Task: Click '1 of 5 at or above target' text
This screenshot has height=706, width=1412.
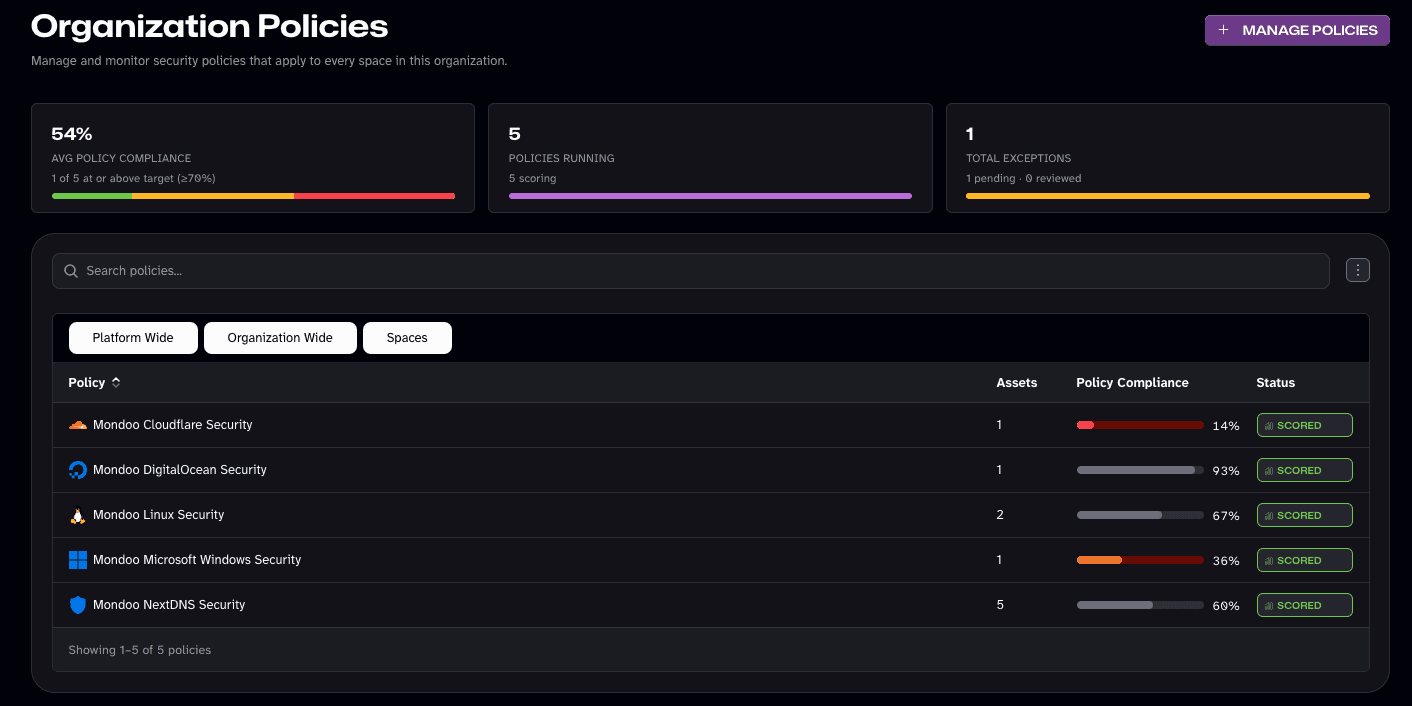Action: click(134, 179)
